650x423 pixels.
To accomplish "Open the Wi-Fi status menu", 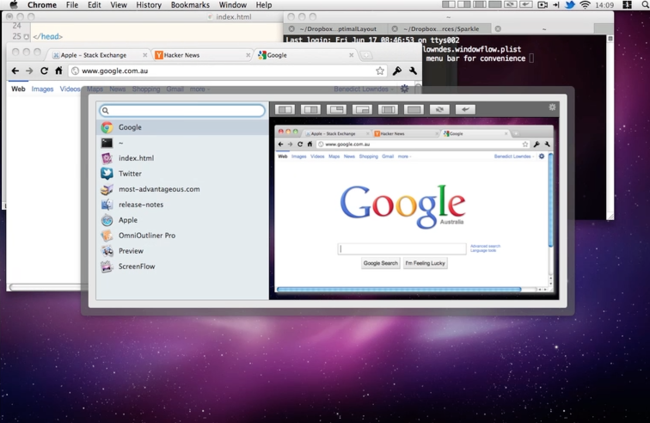I will [585, 5].
